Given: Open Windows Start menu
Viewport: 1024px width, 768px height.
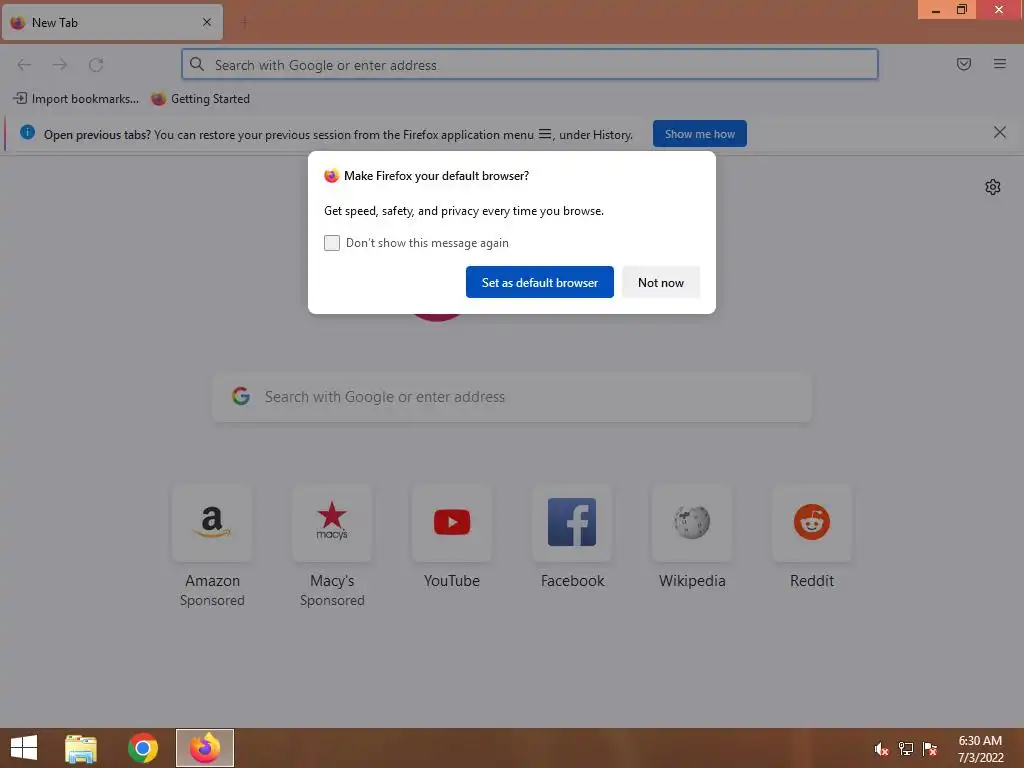Looking at the screenshot, I should 24,748.
